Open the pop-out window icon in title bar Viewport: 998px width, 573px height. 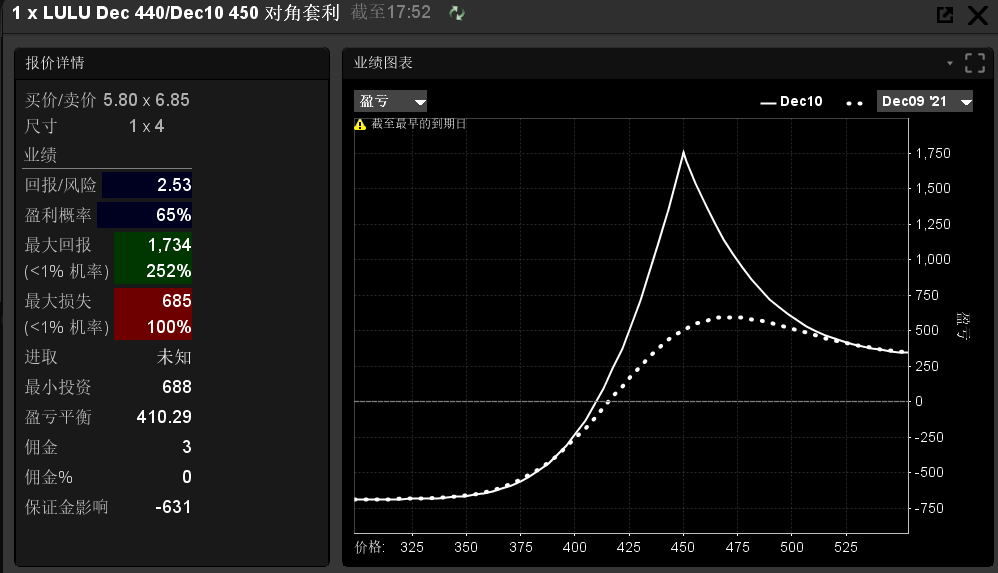tap(945, 15)
